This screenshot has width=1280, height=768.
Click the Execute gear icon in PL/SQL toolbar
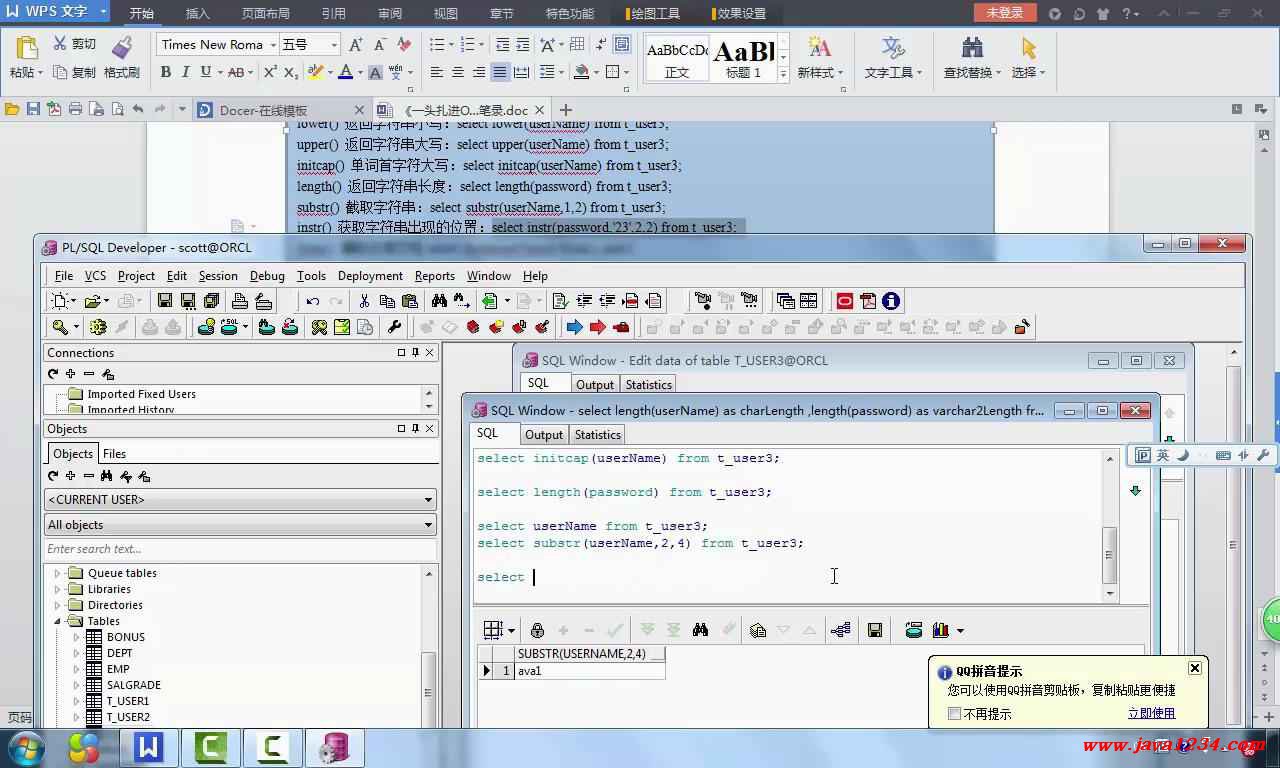pos(97,327)
